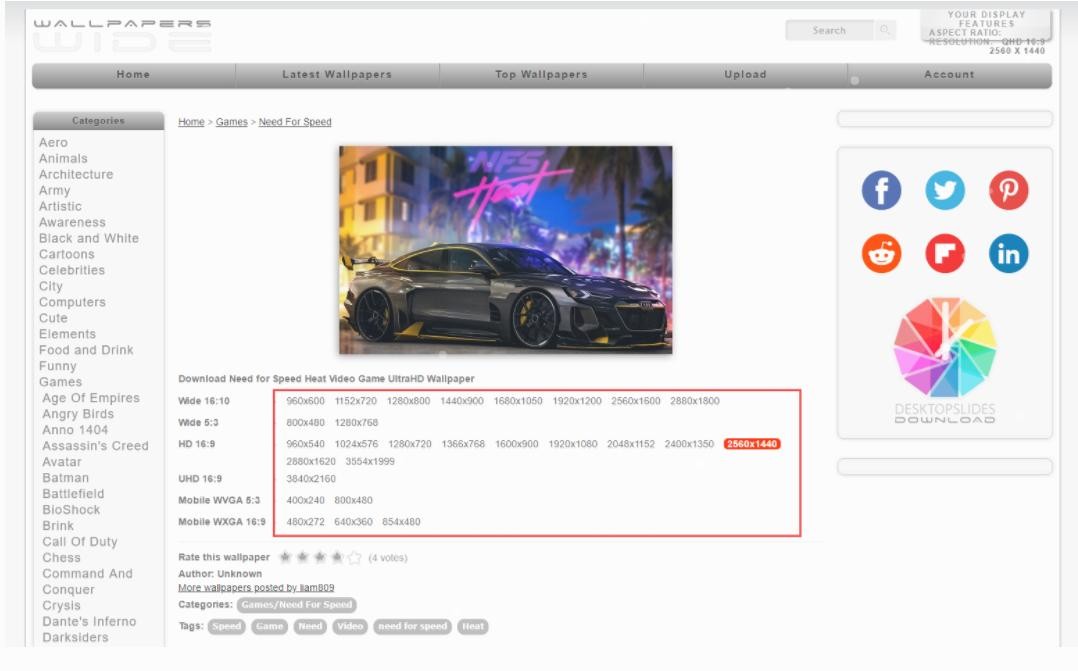This screenshot has width=1078, height=671.
Task: Pin wallpaper using Pinterest icon
Action: click(x=1008, y=190)
